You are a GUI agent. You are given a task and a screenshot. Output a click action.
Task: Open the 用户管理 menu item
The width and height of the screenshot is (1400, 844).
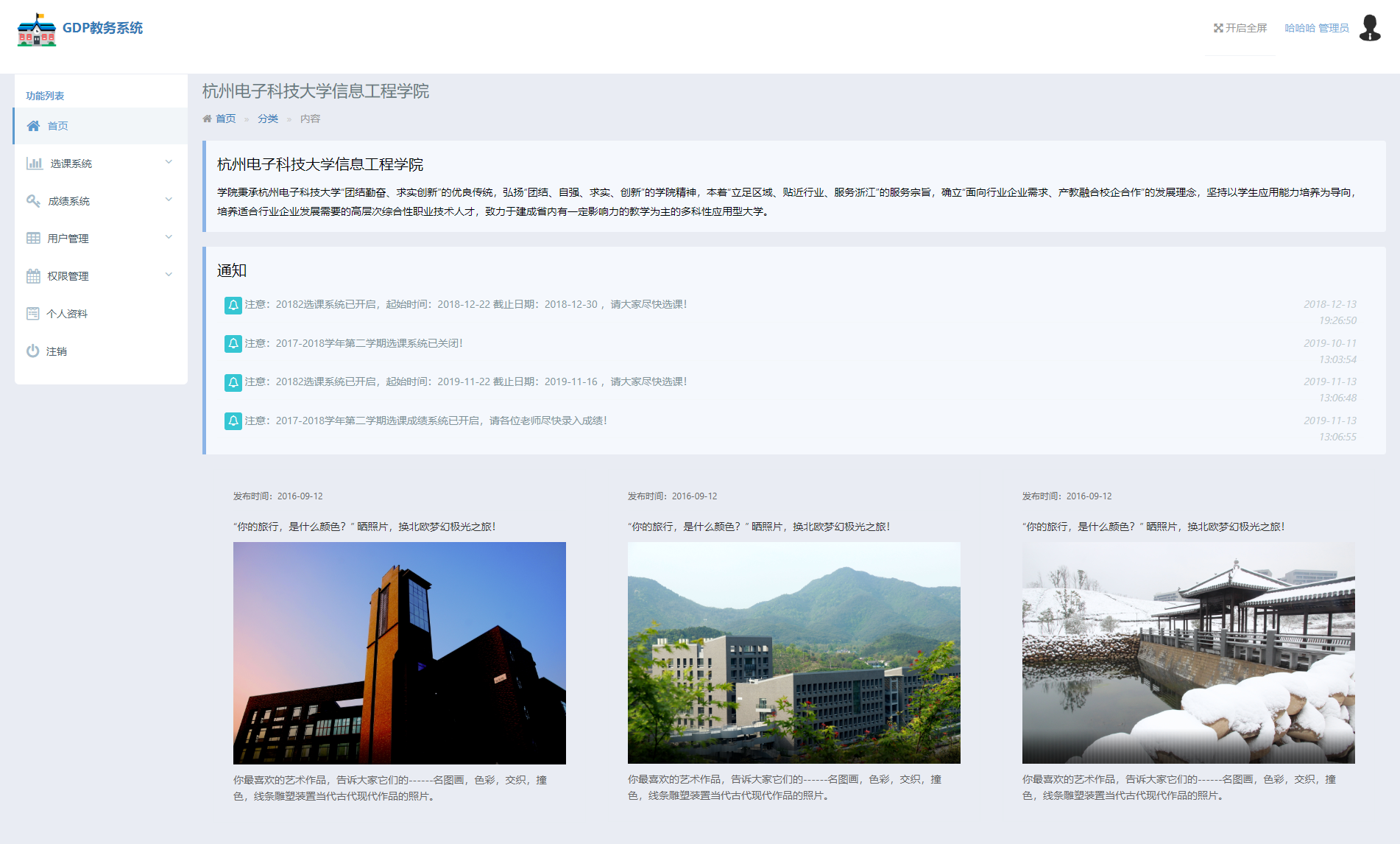(101, 239)
